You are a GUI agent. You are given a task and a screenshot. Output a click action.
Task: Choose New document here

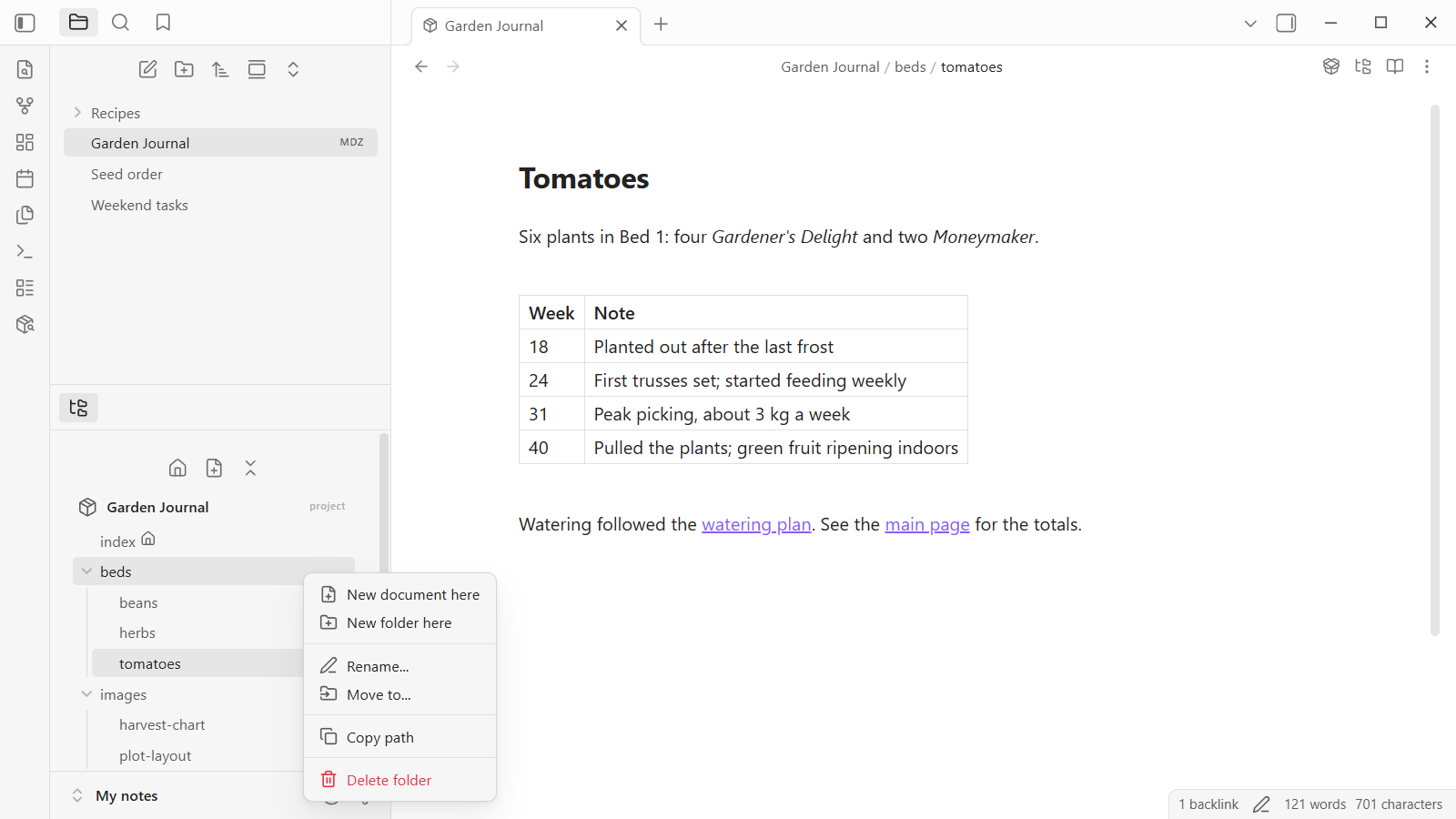399,594
